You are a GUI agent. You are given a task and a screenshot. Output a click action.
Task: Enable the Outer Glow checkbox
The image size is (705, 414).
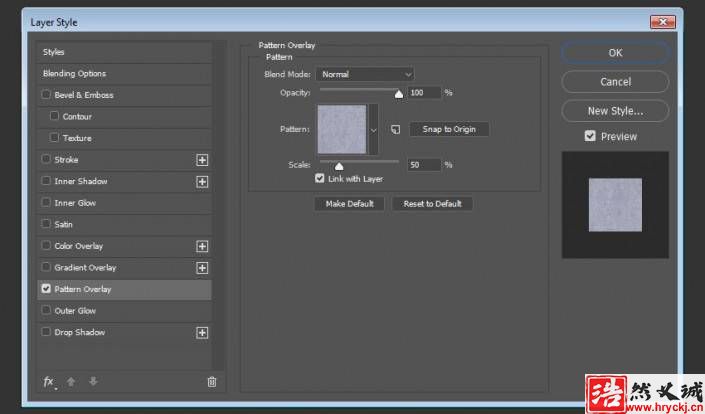[46, 310]
